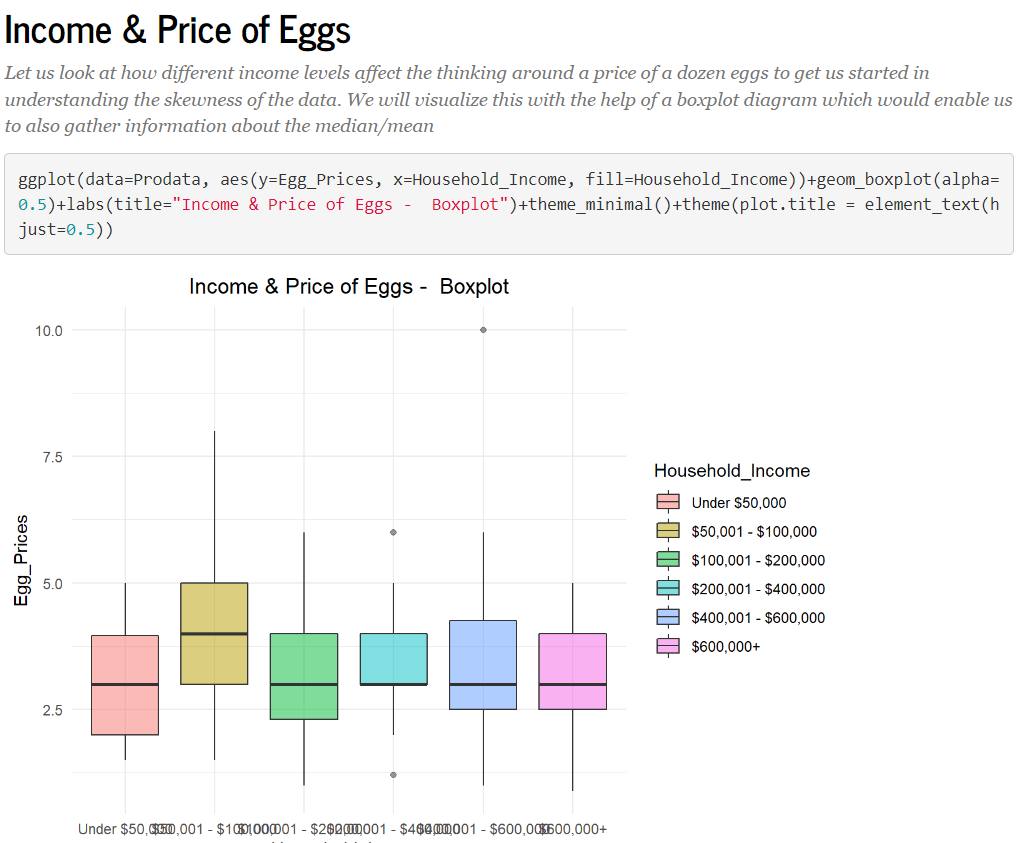The image size is (1027, 843).
Task: Click the chart title Income & Price of Eggs - Boxplot
Action: tap(349, 286)
